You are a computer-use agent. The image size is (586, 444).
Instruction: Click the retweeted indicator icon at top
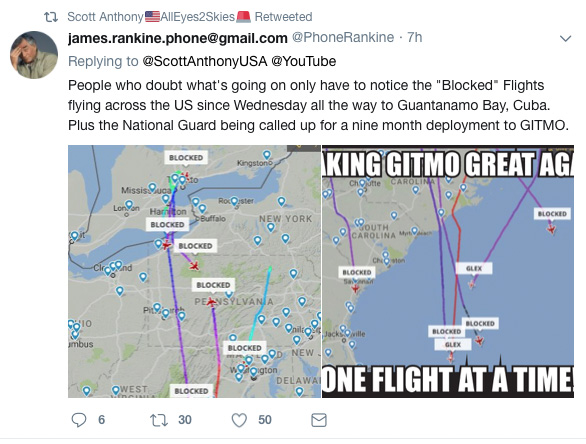click(51, 17)
